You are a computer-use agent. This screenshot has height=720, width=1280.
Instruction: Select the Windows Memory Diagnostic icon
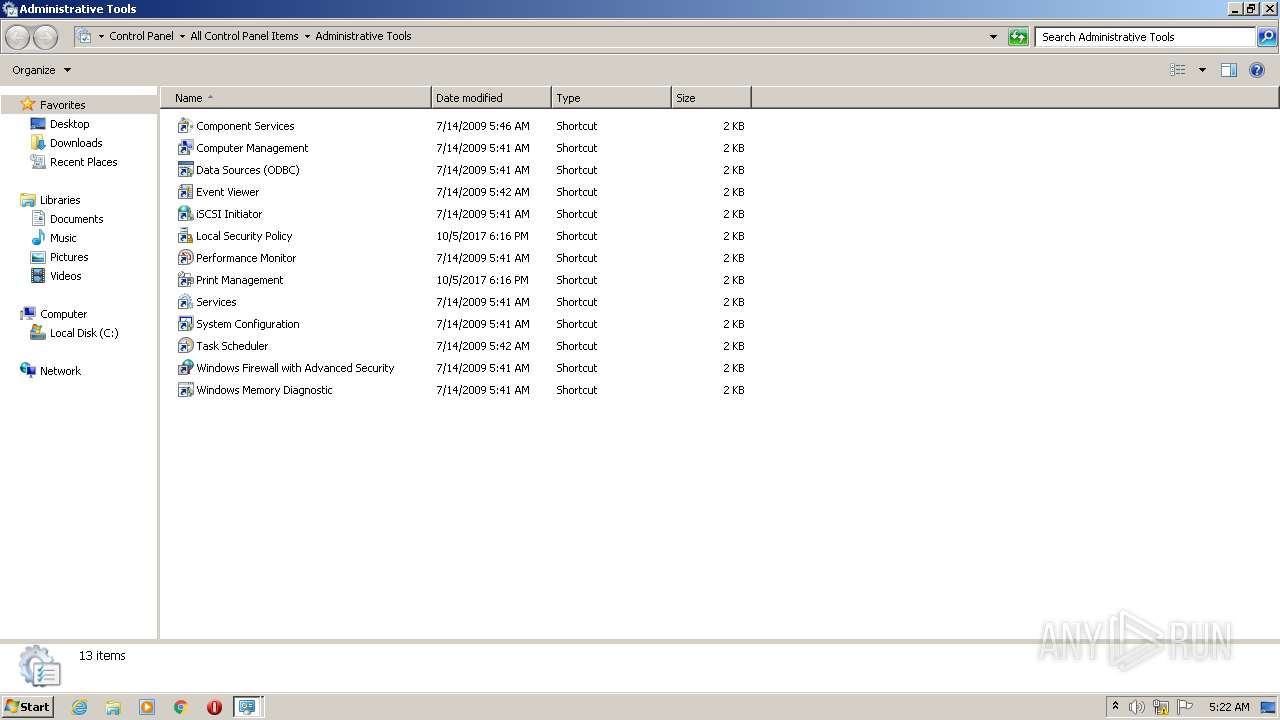pyautogui.click(x=185, y=390)
